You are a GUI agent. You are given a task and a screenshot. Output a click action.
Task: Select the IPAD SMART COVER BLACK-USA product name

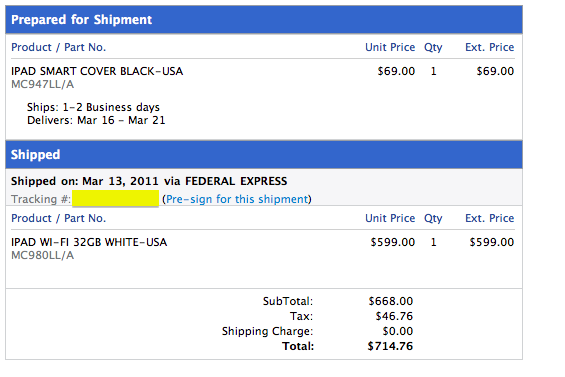point(97,71)
